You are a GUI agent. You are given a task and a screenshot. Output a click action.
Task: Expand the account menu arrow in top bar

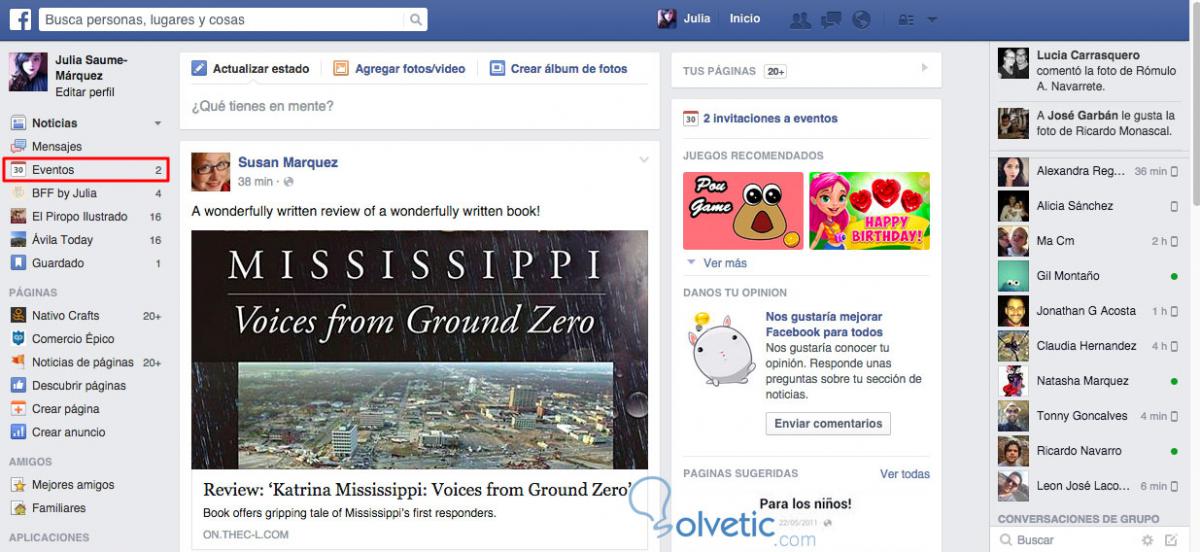click(932, 19)
